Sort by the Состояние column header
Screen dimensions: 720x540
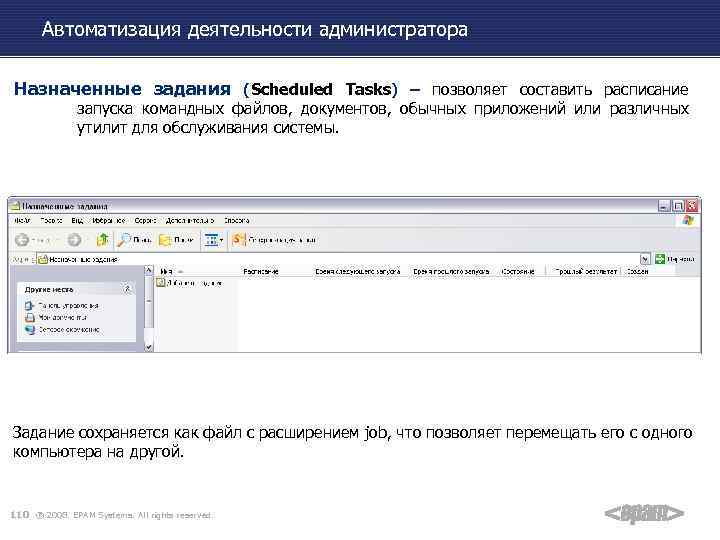pyautogui.click(x=522, y=271)
